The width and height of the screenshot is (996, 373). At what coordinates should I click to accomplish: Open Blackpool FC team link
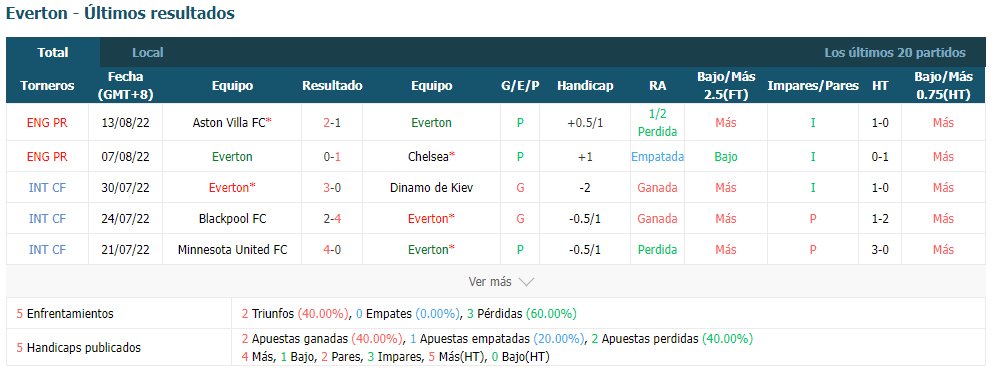click(232, 219)
